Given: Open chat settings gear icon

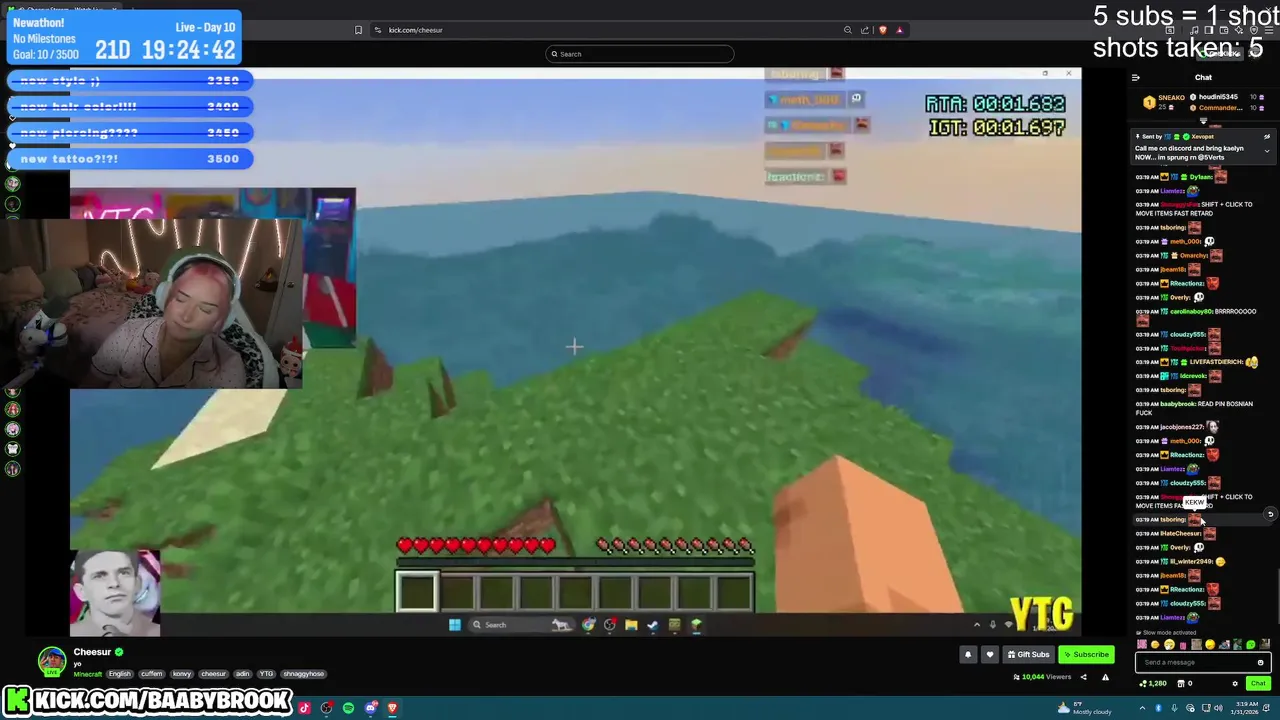Looking at the screenshot, I should pos(1235,684).
